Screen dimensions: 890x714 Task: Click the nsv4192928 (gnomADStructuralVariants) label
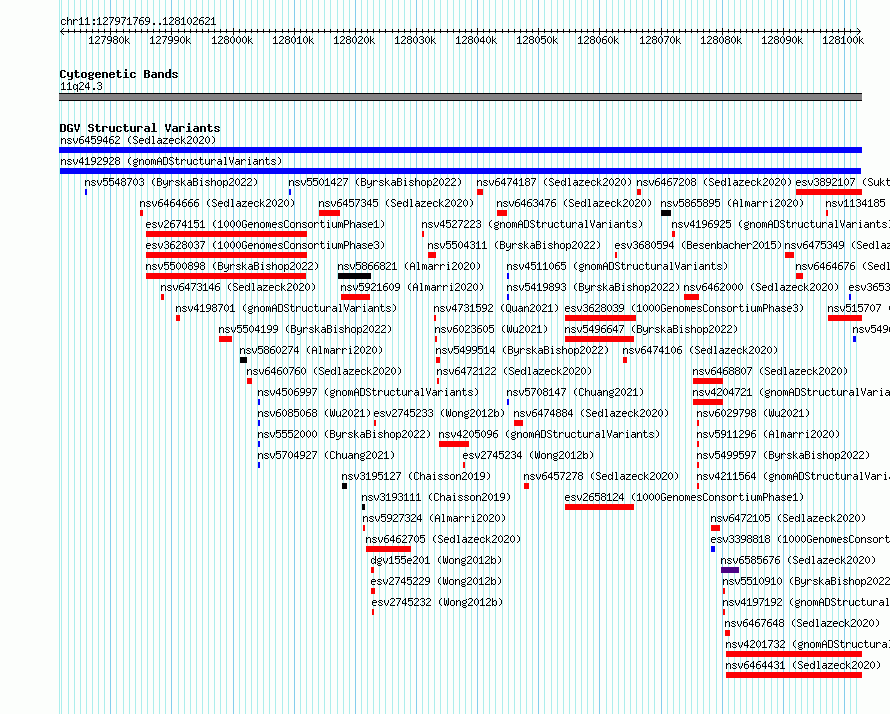[x=171, y=161]
